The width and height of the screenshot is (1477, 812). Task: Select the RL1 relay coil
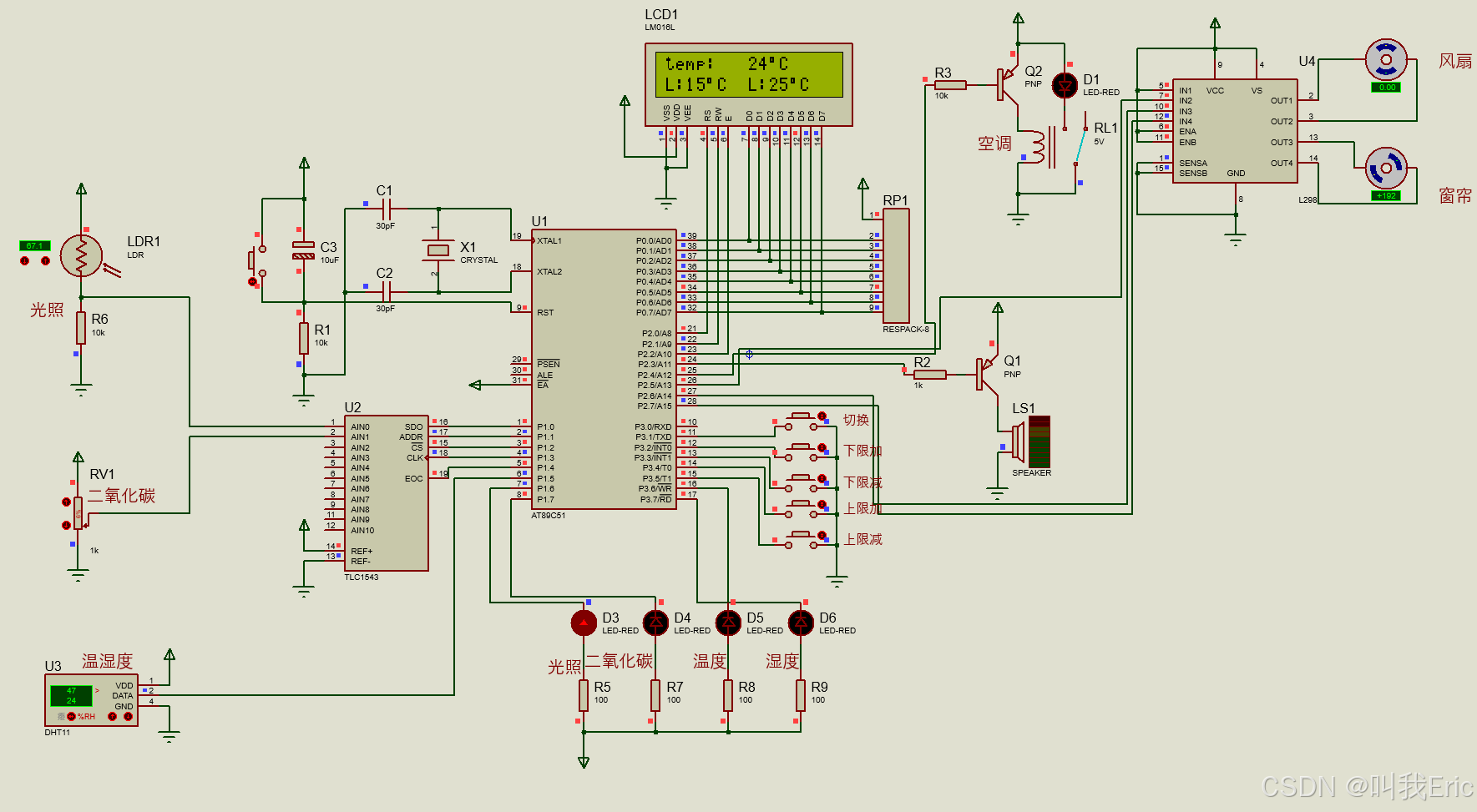[x=1038, y=148]
